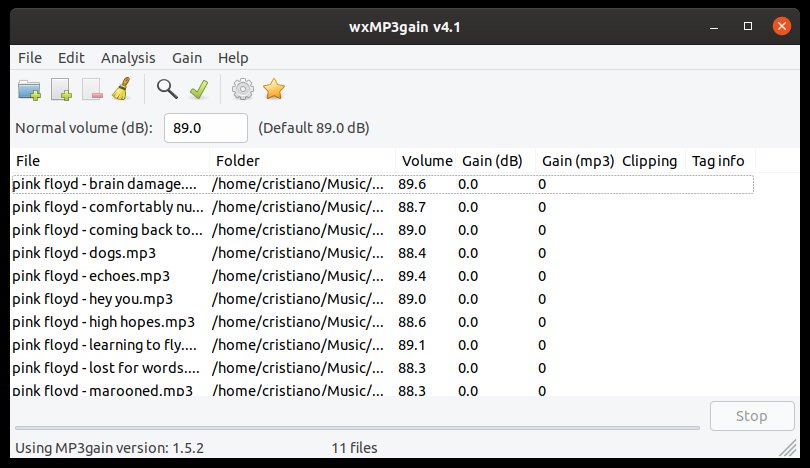810x468 pixels.
Task: Click the Clipping column header
Action: tap(649, 161)
